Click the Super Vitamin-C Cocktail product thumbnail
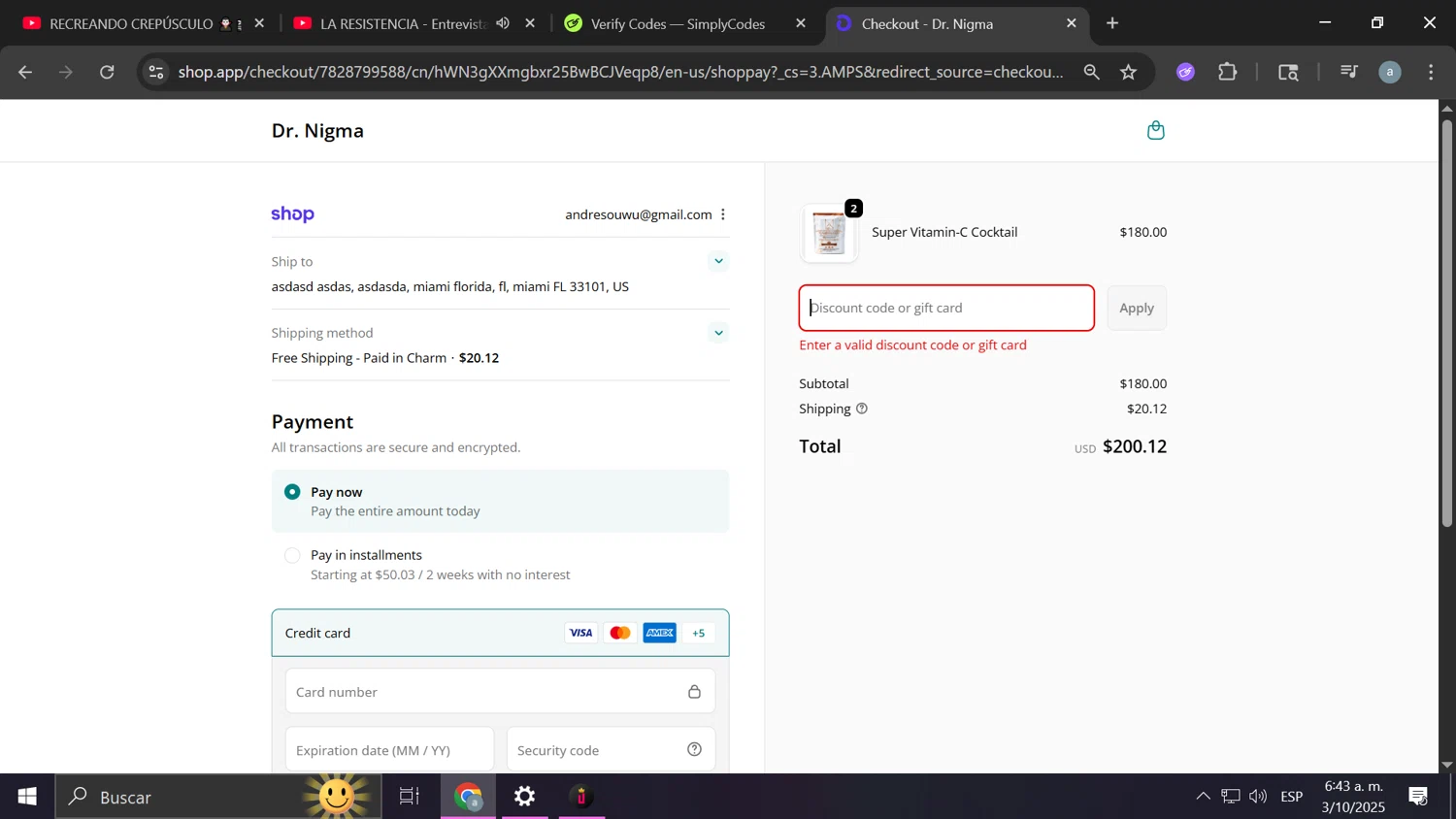This screenshot has width=1456, height=819. pos(830,233)
